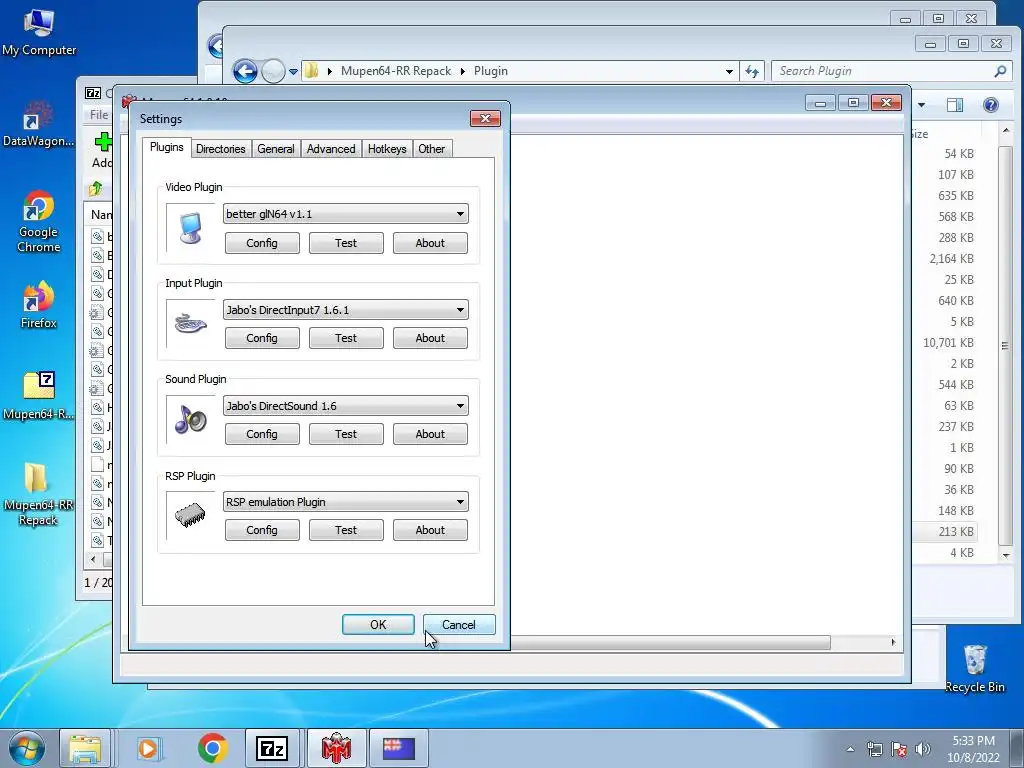The width and height of the screenshot is (1024, 768).
Task: Click the 7-Zip green Add icon
Action: (x=103, y=142)
